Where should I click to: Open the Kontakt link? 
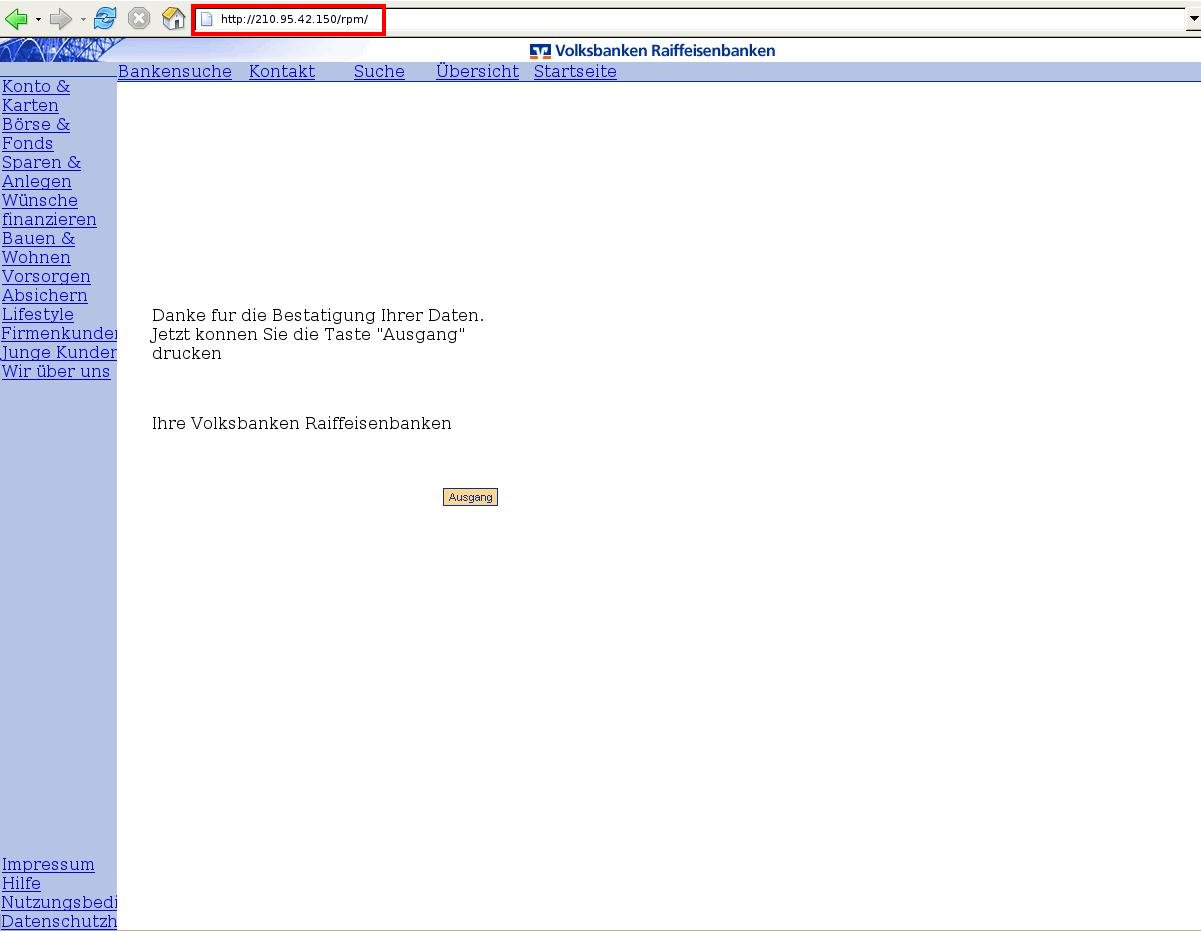point(282,72)
